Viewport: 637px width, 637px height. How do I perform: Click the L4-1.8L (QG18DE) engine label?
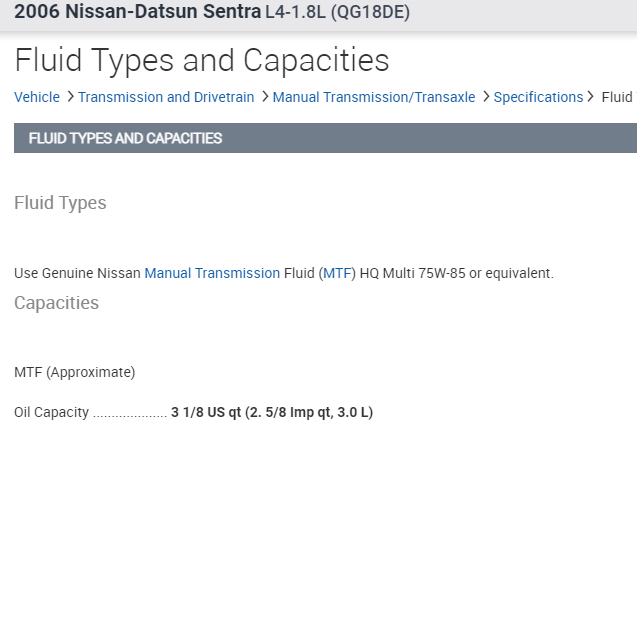pyautogui.click(x=337, y=13)
